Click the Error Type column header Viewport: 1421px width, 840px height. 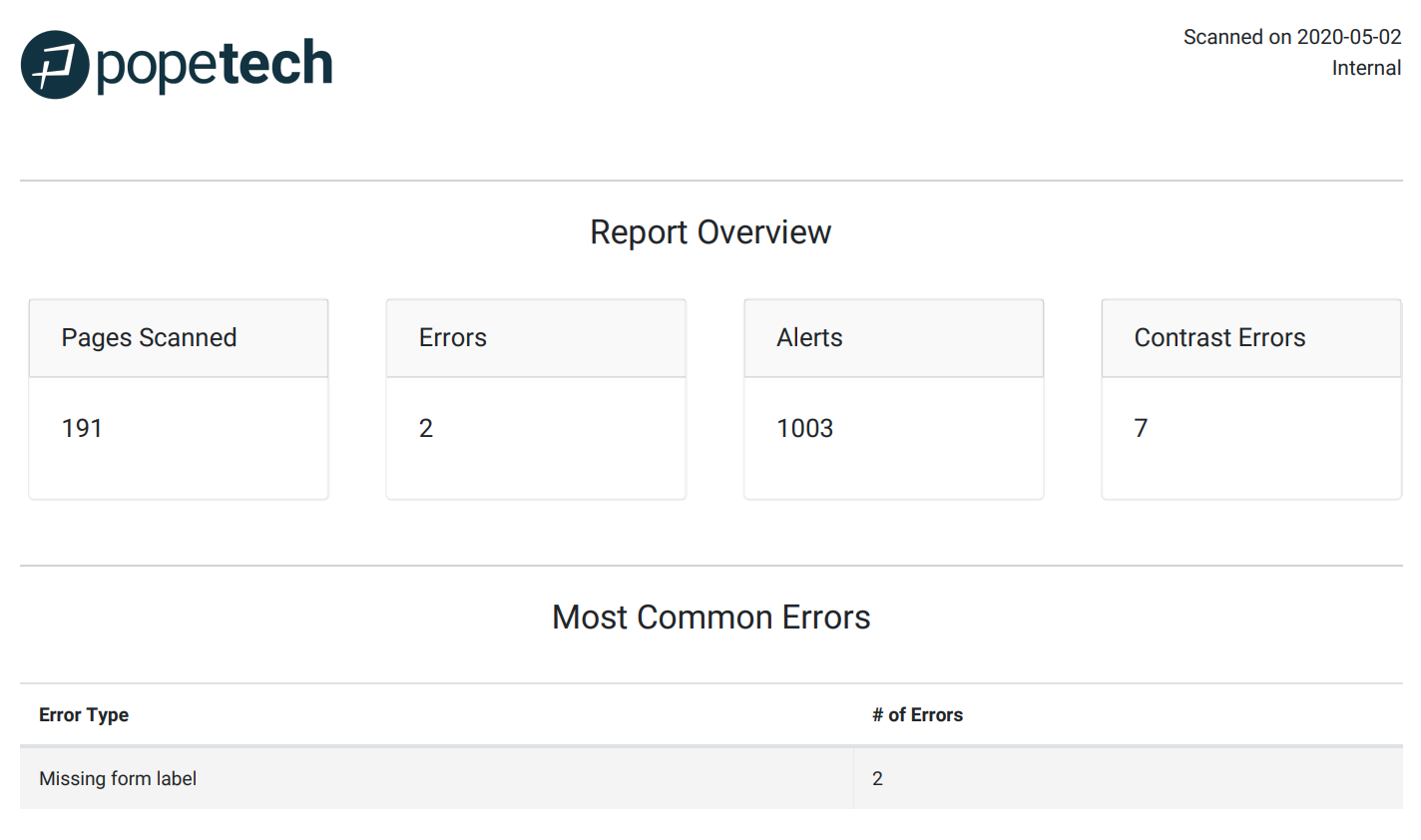(84, 714)
